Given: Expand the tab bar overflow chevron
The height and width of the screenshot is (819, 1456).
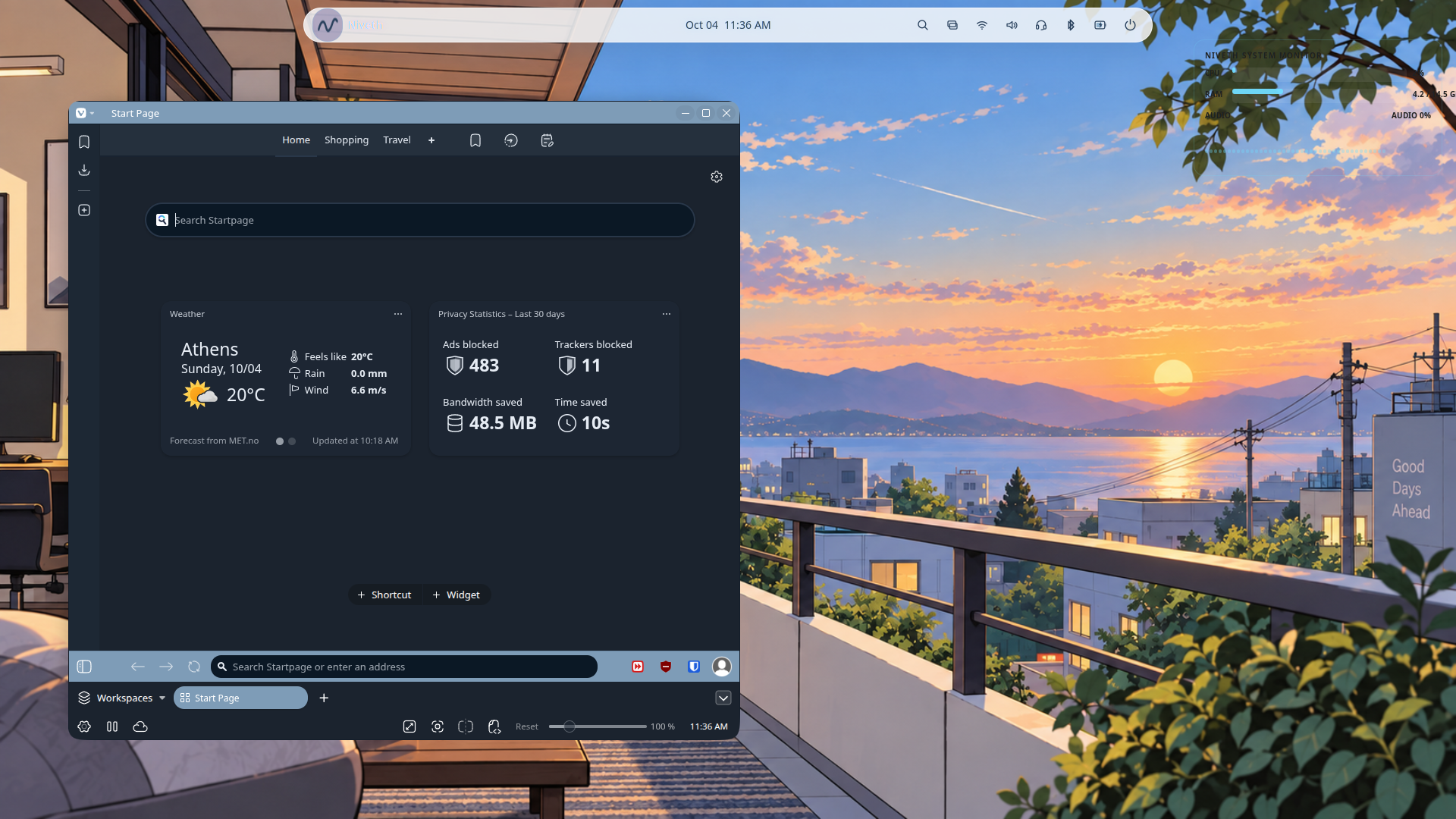Looking at the screenshot, I should [723, 698].
